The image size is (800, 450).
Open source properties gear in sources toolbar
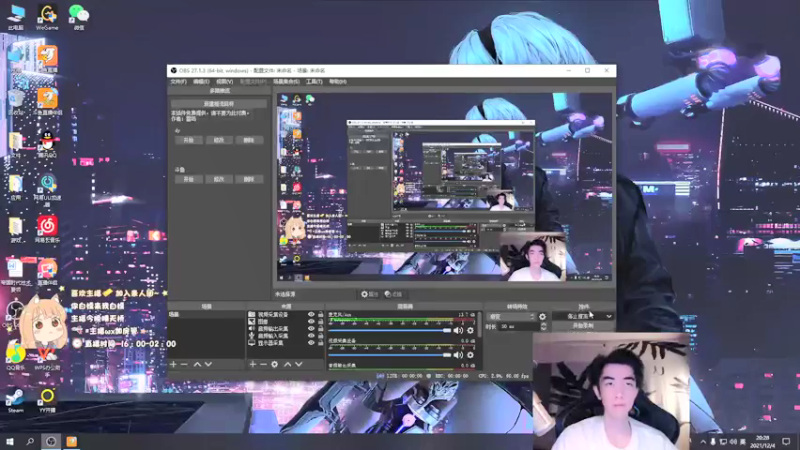click(274, 364)
